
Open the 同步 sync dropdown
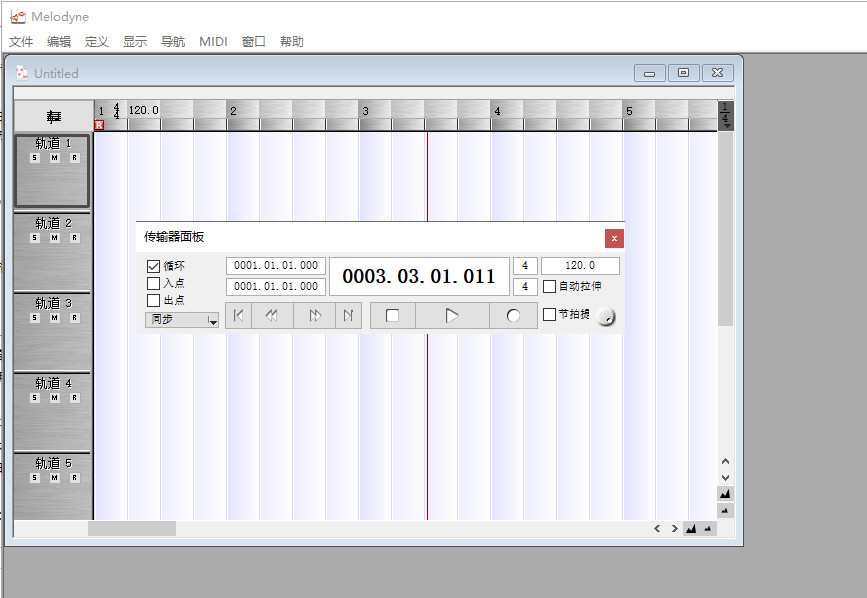click(x=182, y=319)
